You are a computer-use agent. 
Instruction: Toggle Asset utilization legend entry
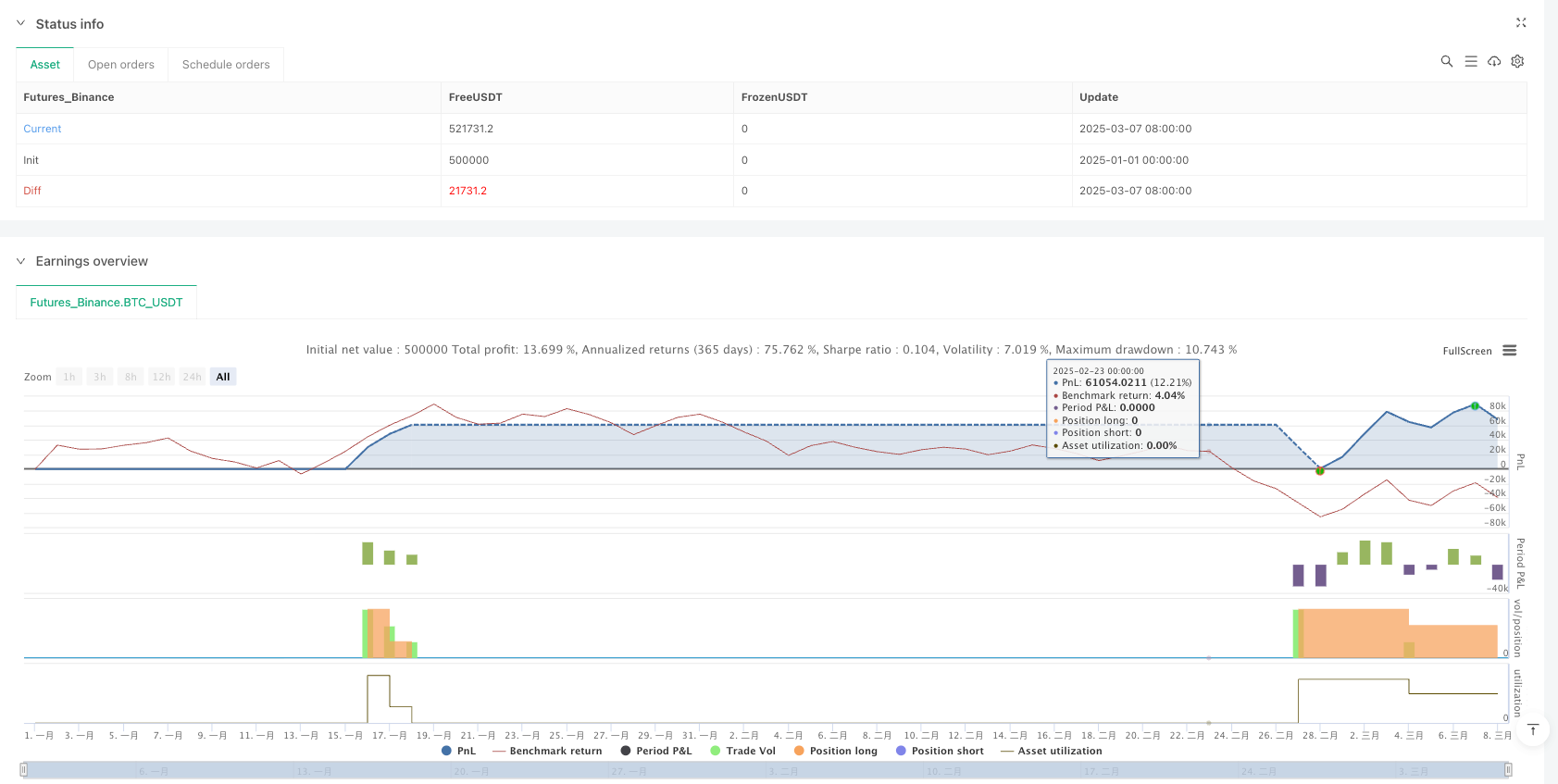click(x=1051, y=751)
